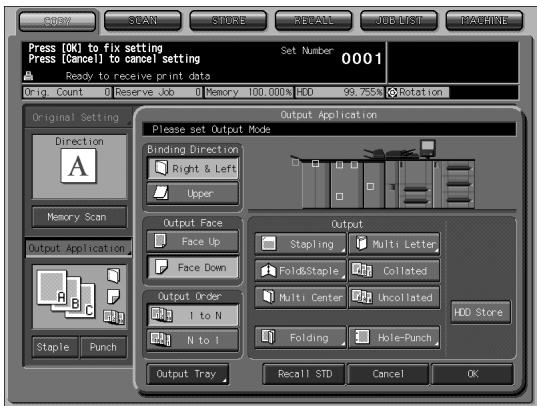
Task: Click the Memory Scan button
Action: [79, 217]
